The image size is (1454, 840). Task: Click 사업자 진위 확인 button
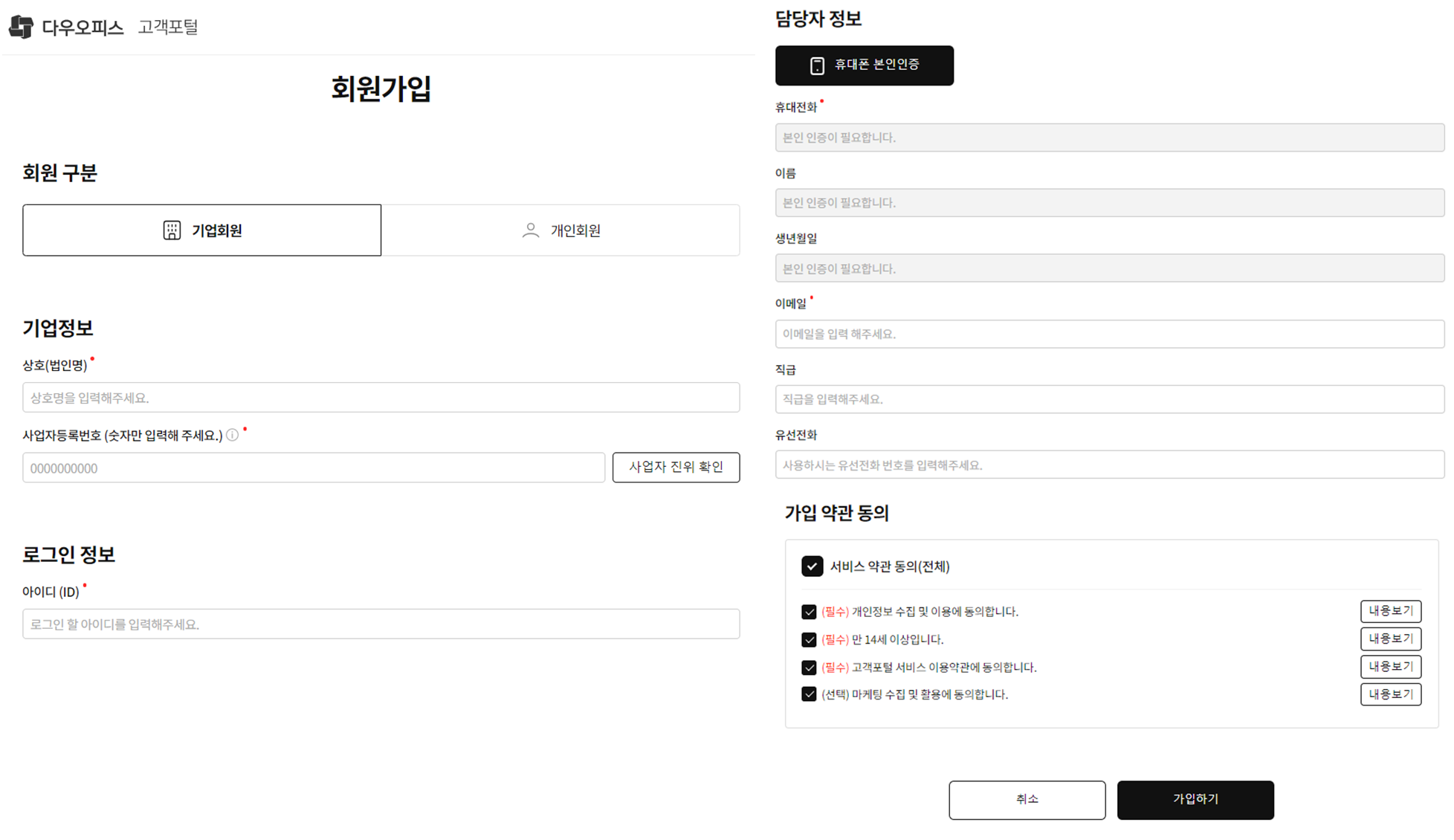click(676, 467)
